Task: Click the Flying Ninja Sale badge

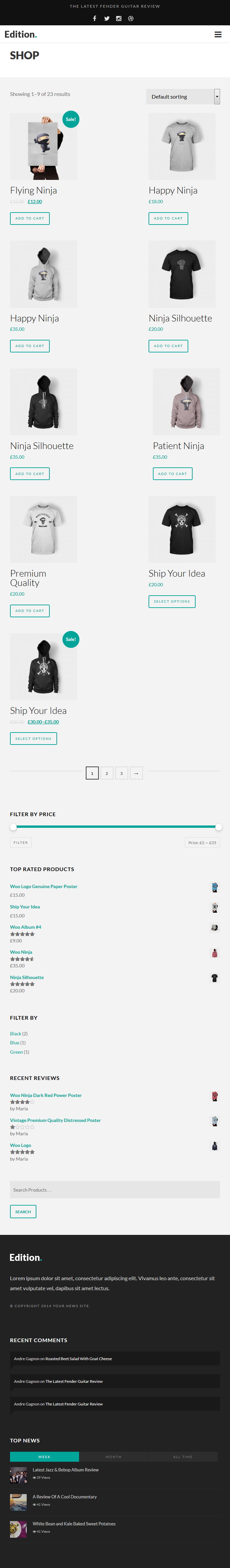Action: [x=71, y=119]
